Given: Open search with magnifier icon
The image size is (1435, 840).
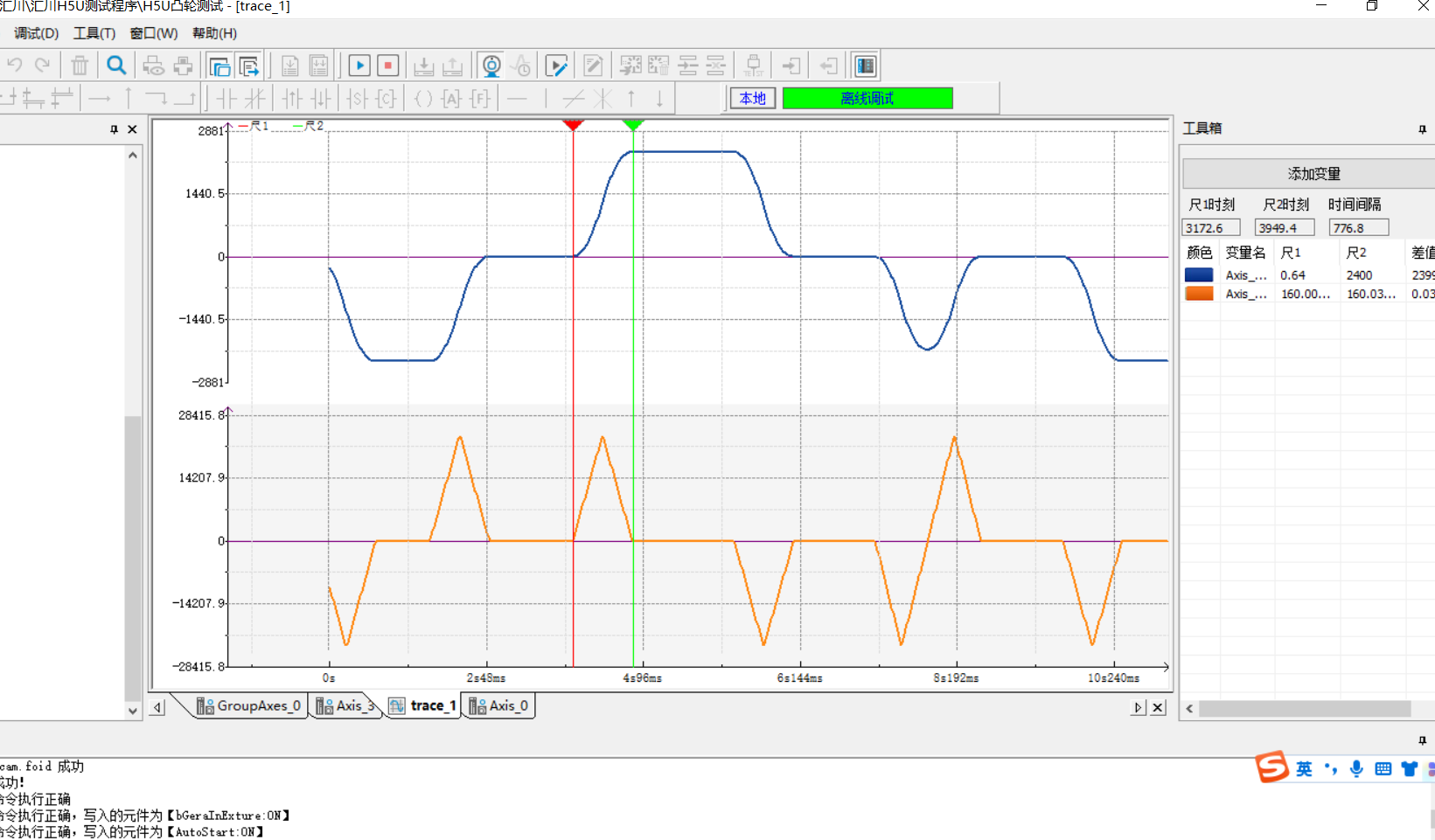Looking at the screenshot, I should coord(116,66).
